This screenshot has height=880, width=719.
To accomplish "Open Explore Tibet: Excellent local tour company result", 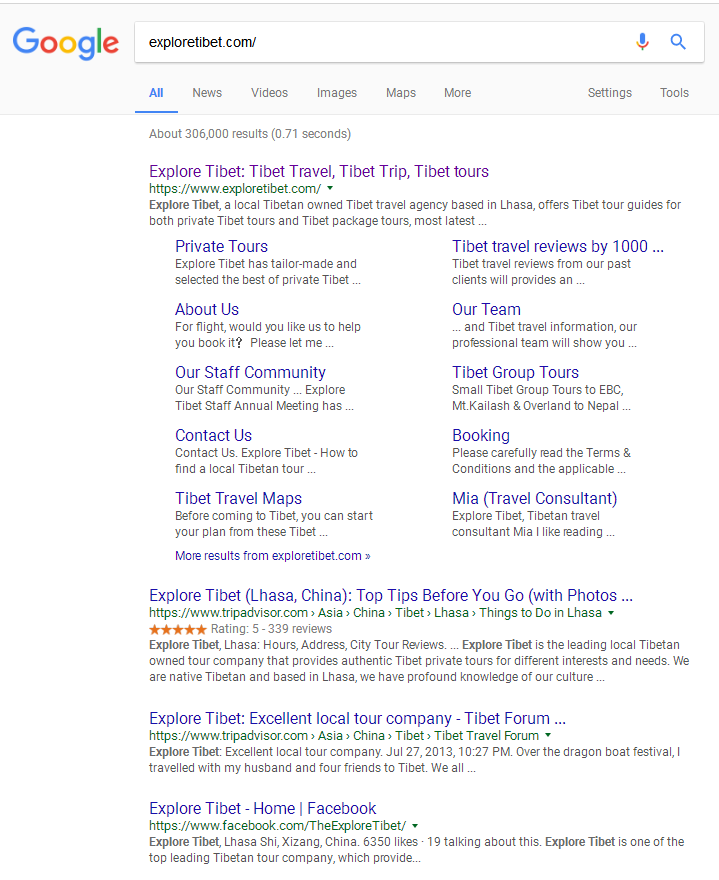I will [x=358, y=718].
